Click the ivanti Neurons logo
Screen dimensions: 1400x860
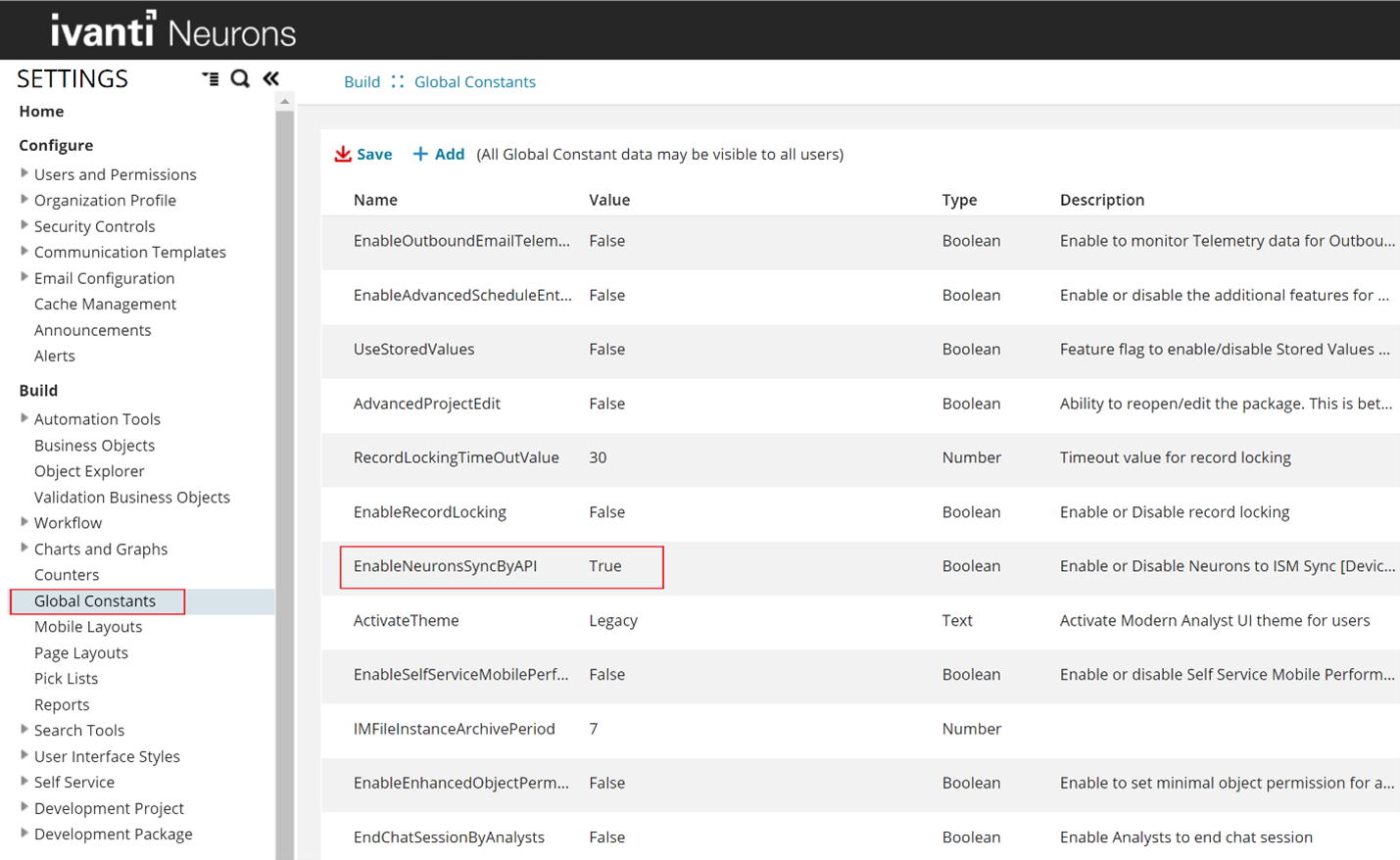pyautogui.click(x=171, y=30)
